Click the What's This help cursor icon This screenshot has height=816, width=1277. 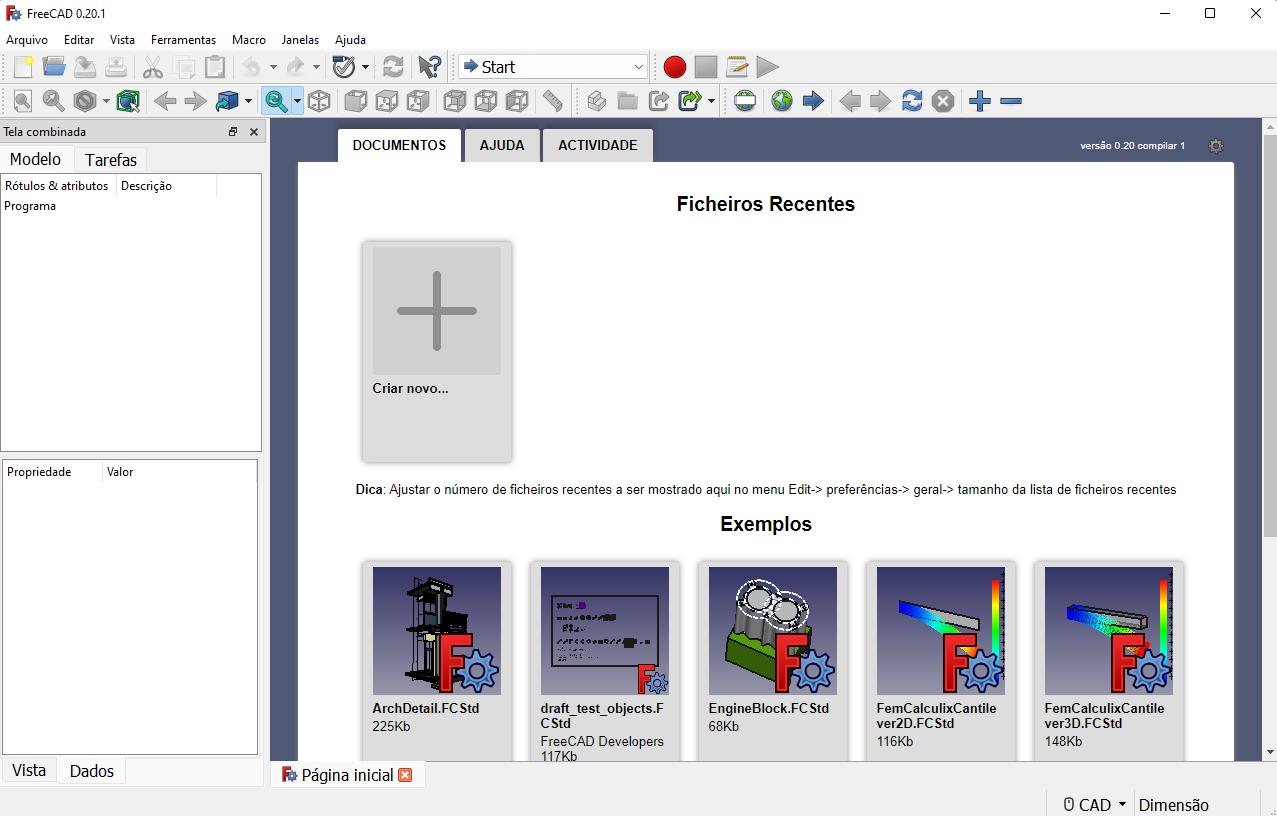(x=429, y=67)
